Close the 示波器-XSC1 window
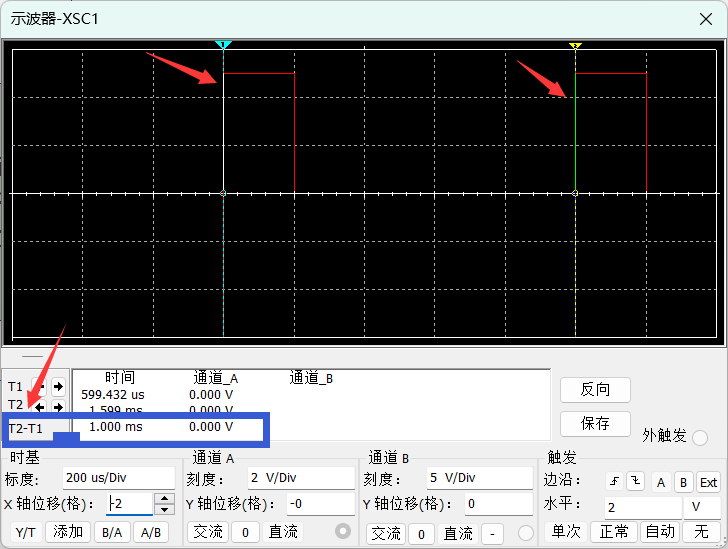Screen dimensions: 728x549 pos(706,19)
